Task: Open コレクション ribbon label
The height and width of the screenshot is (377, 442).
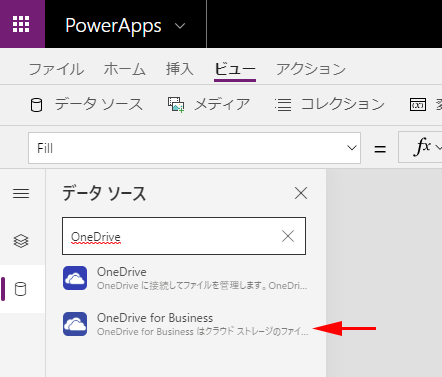Action: tap(343, 104)
